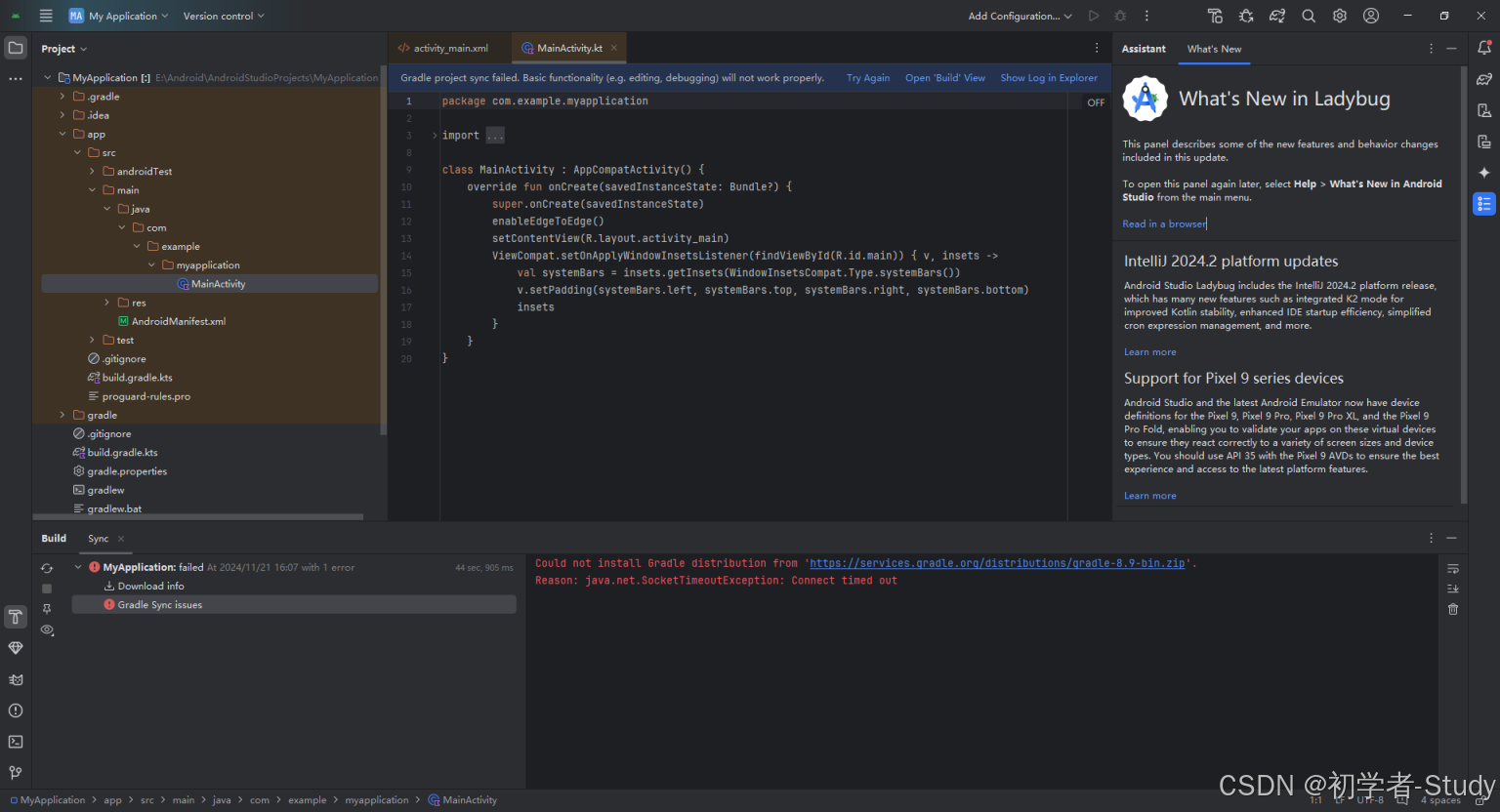Screen dimensions: 1500x812
Task: Click the stop square in Build panel
Action: click(x=47, y=589)
